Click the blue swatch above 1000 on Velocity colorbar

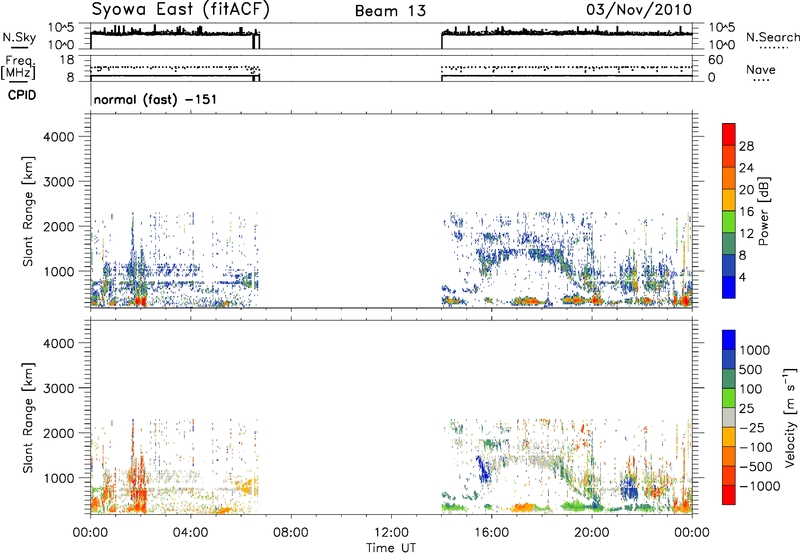729,340
